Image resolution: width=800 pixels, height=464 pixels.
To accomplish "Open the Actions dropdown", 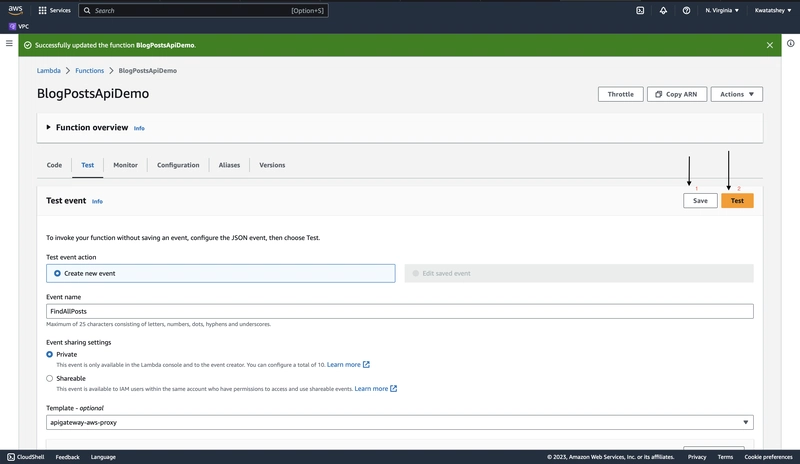I will point(736,94).
